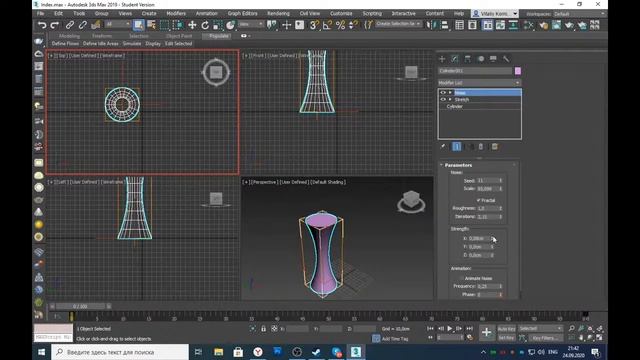640x360 pixels.
Task: Open the Utilities tab in command panel
Action: (506, 59)
